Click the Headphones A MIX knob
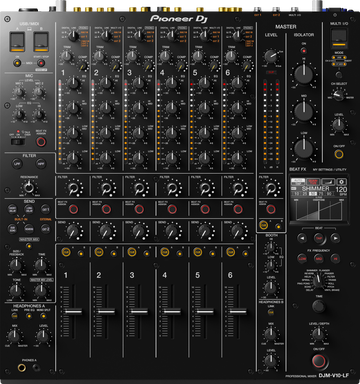This screenshot has height=384, width=360. point(14,336)
